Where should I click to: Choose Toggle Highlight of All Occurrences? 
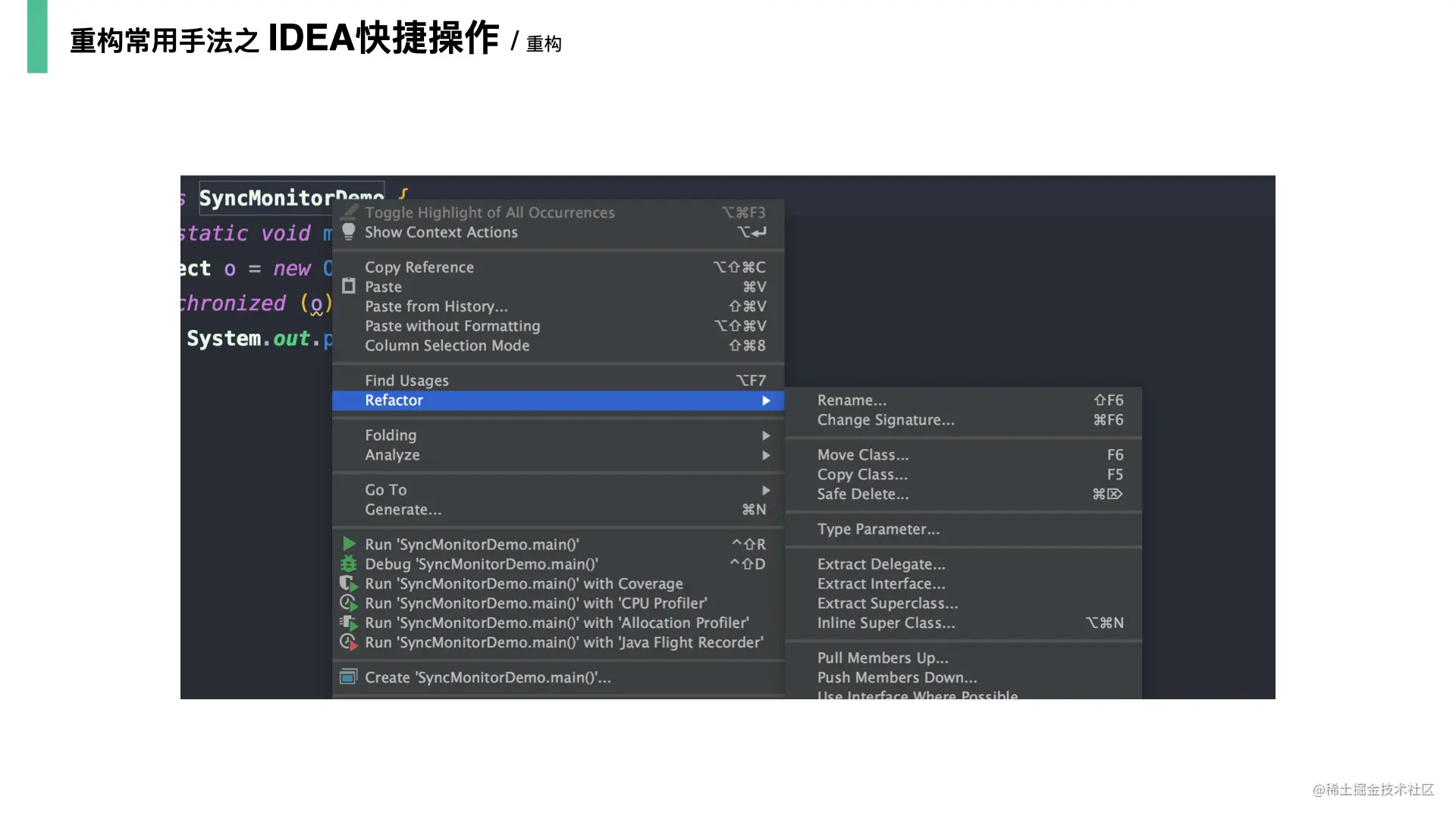point(558,212)
